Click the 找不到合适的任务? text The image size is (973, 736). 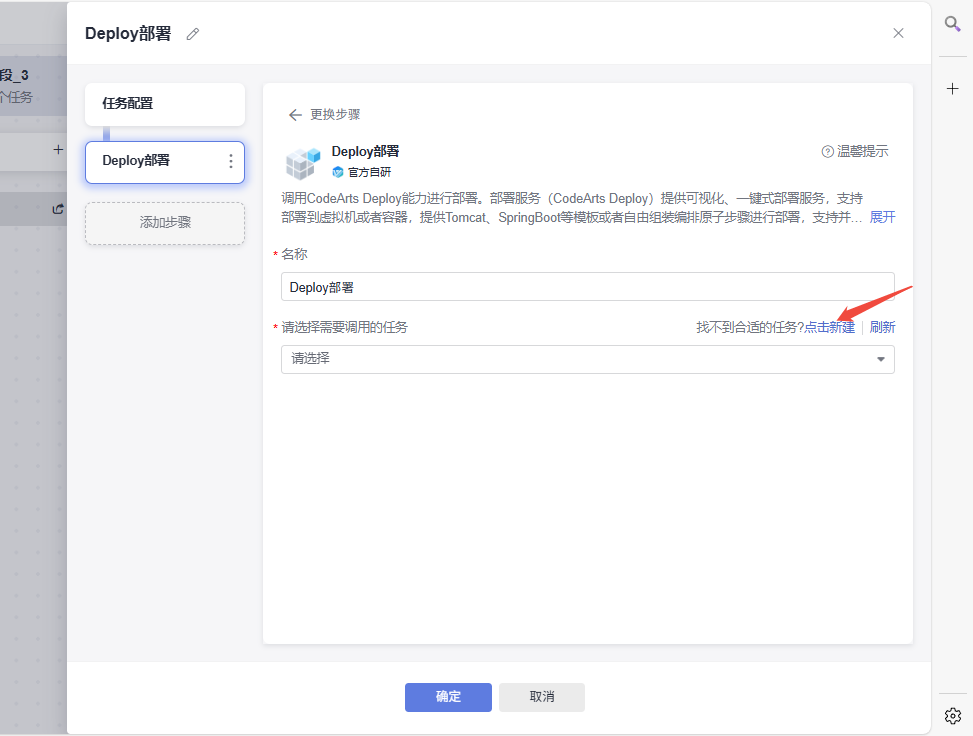pos(750,327)
